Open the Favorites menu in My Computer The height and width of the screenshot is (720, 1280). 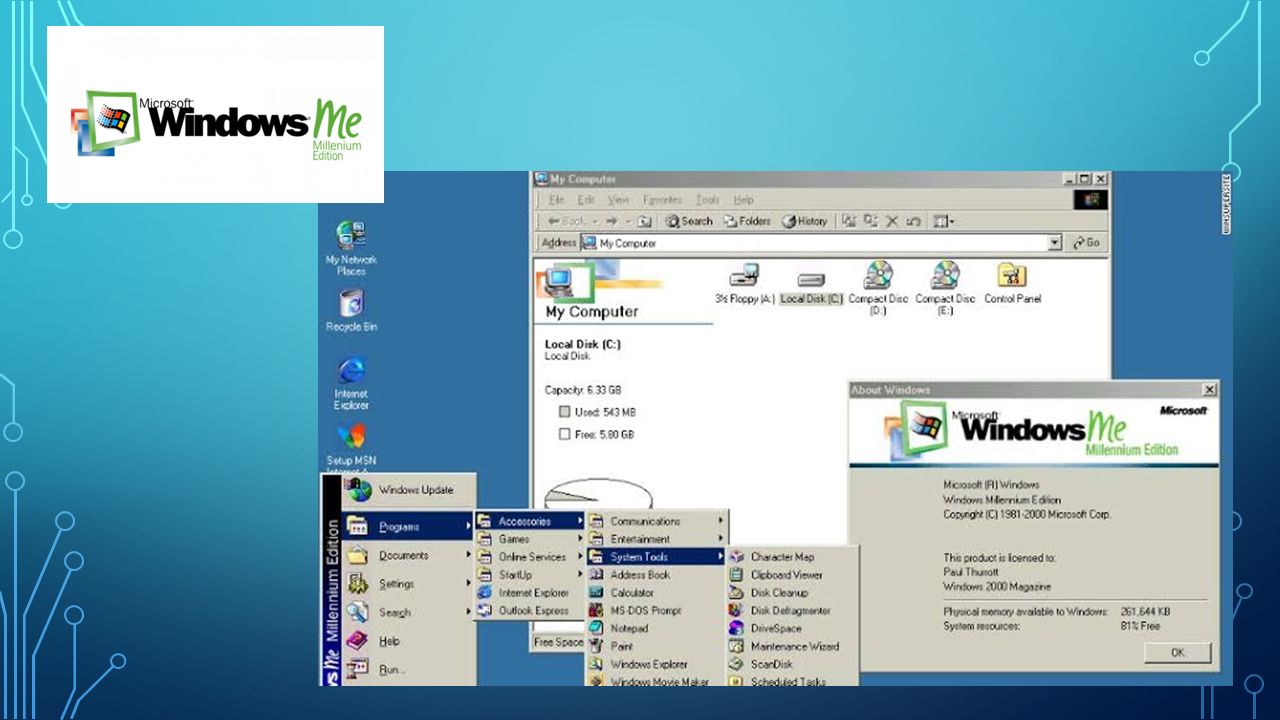click(662, 200)
